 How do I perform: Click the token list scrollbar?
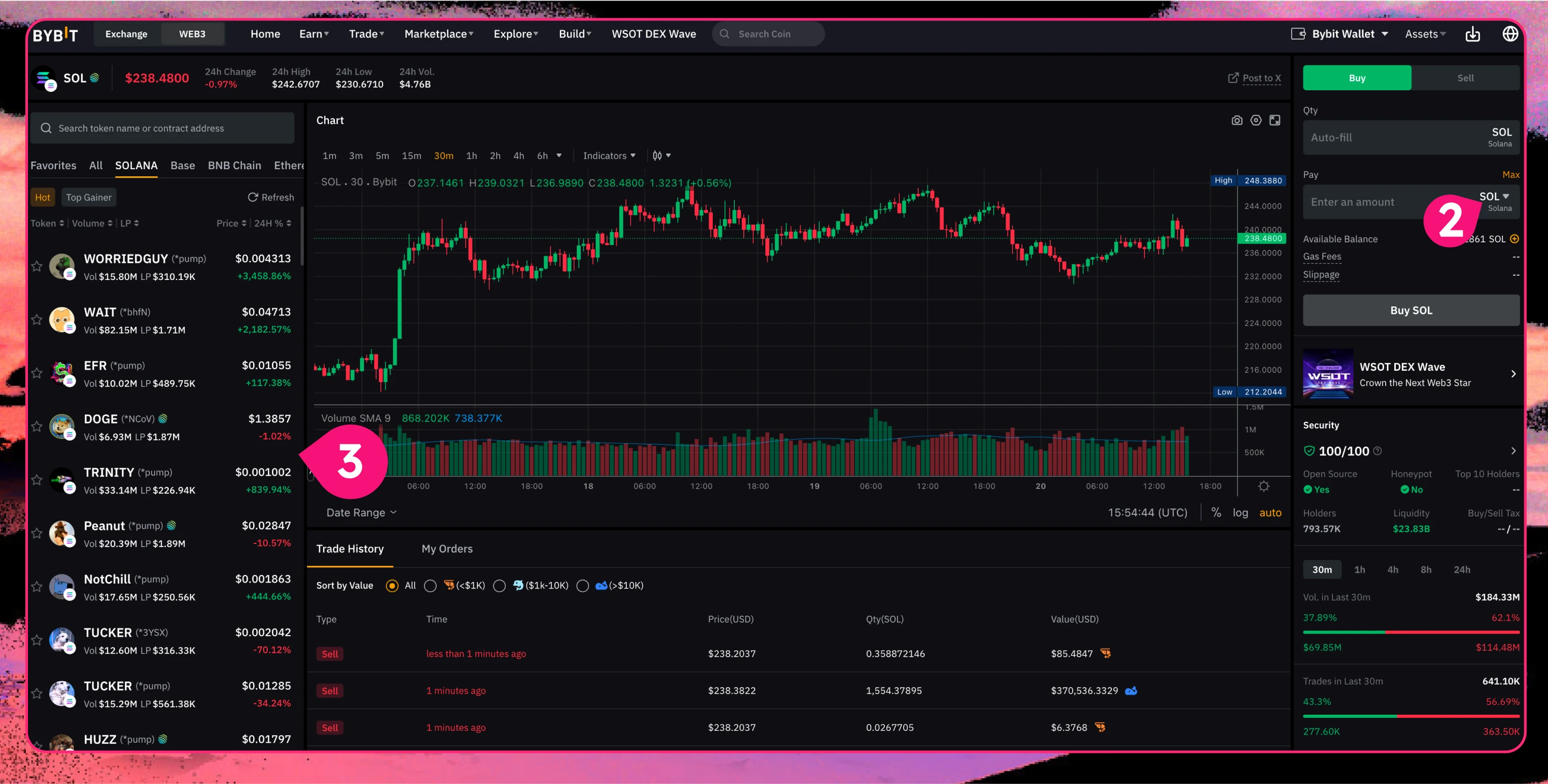(x=302, y=235)
